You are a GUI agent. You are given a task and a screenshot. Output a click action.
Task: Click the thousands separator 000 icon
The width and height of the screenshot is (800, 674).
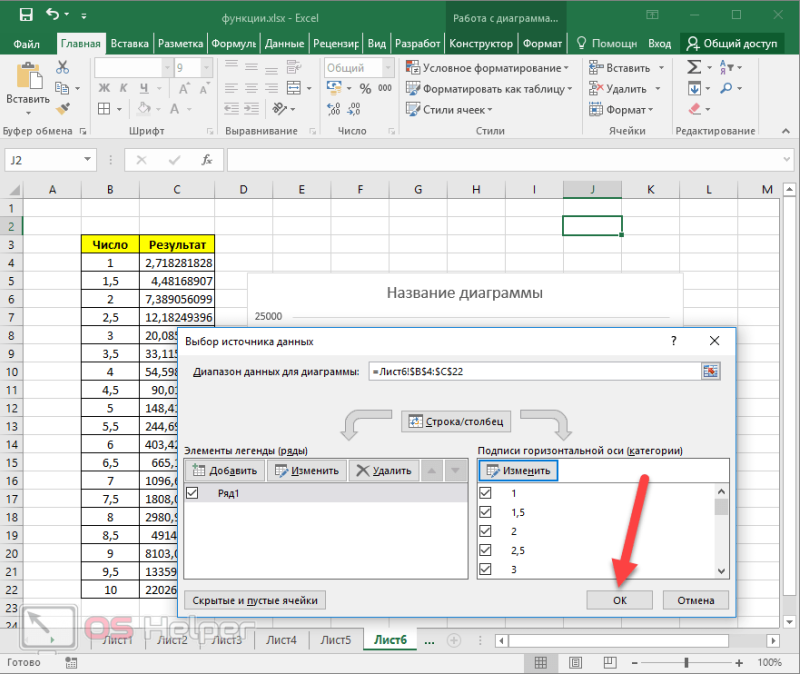[x=385, y=88]
